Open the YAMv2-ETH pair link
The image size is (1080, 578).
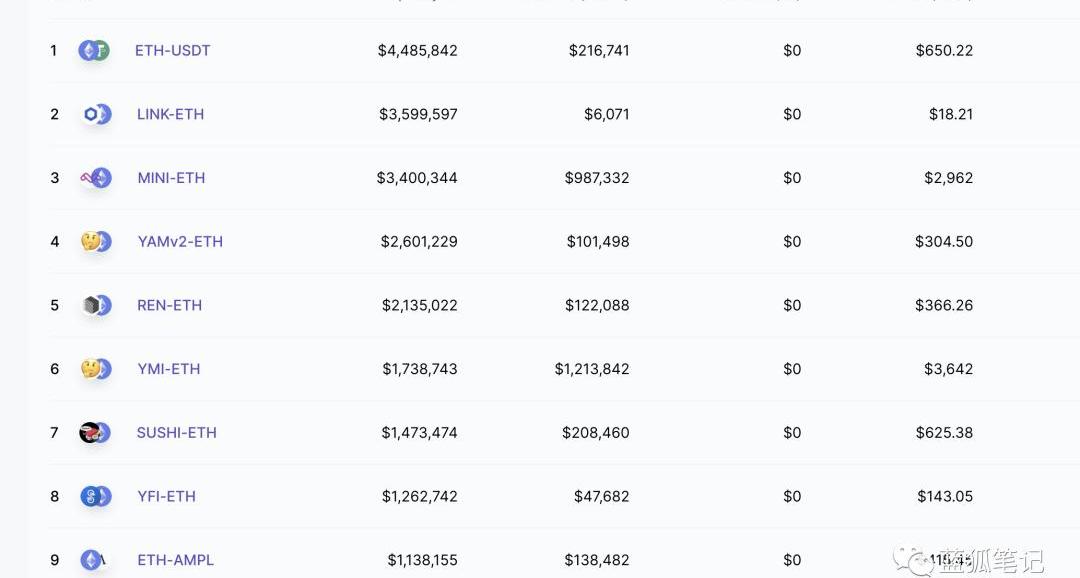(180, 242)
